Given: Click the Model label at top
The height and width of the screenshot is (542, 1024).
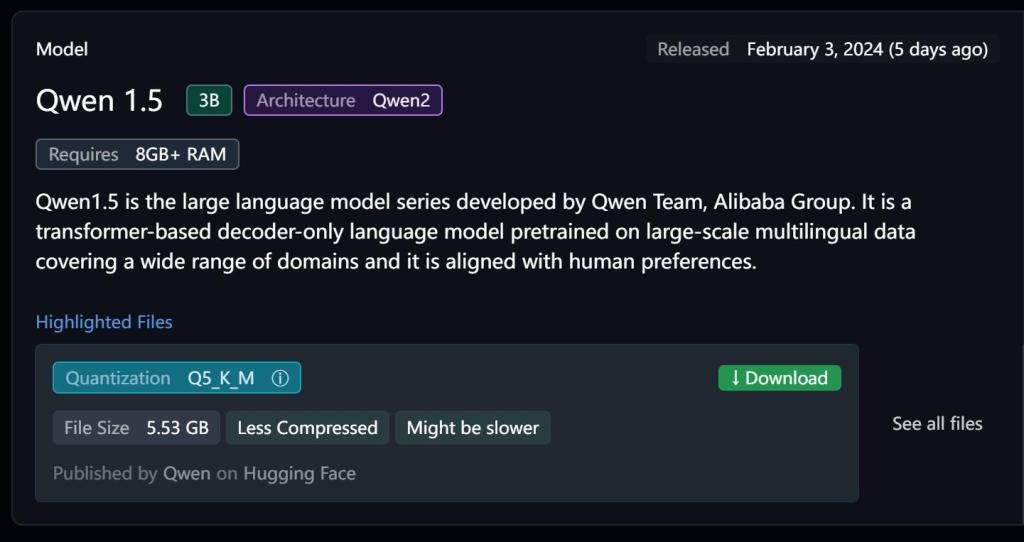Looking at the screenshot, I should pyautogui.click(x=62, y=49).
